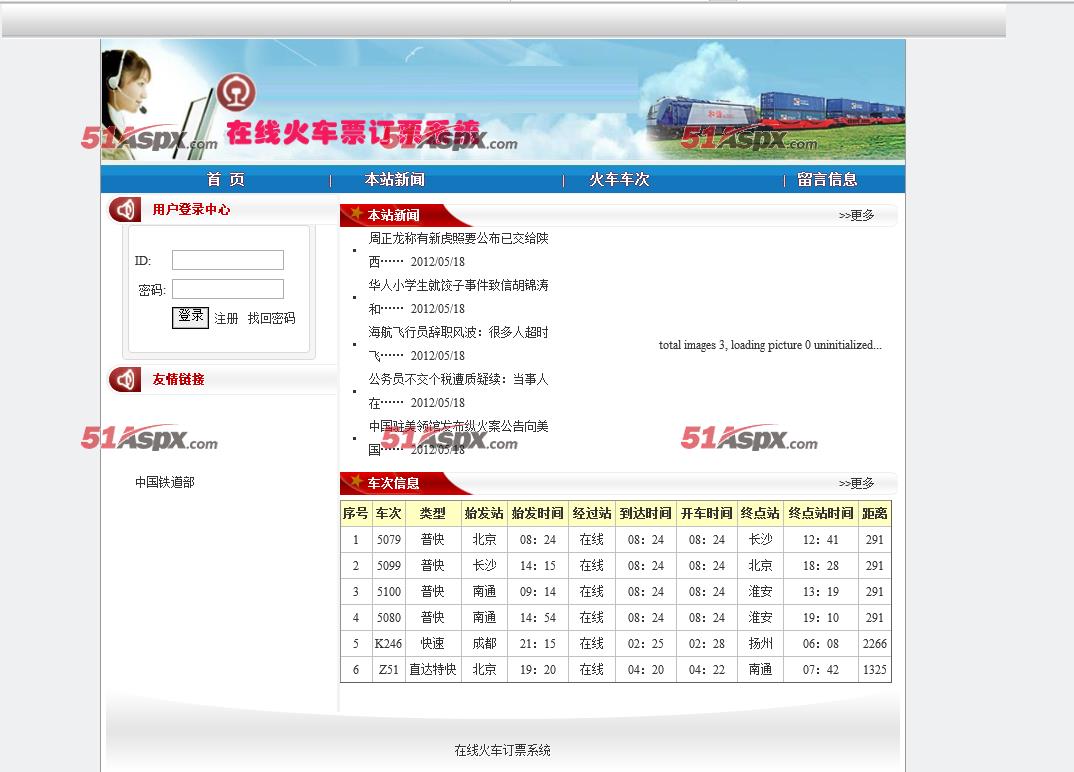The image size is (1074, 772).
Task: Click the ID input field
Action: point(228,260)
